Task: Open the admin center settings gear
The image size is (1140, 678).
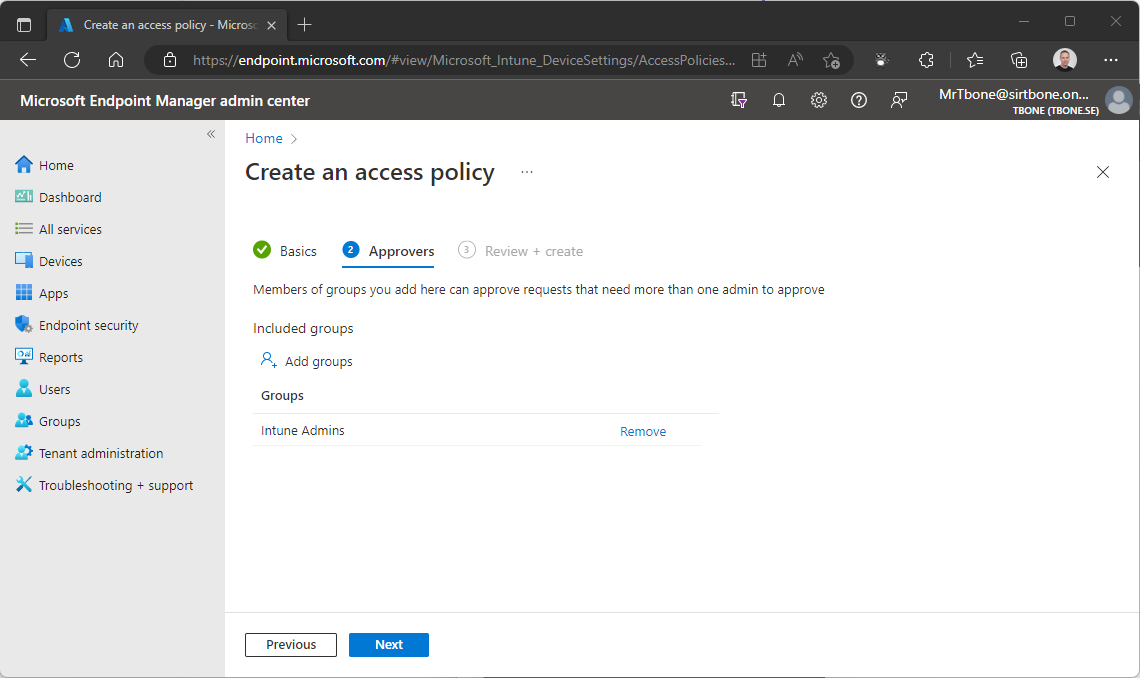Action: tap(818, 100)
